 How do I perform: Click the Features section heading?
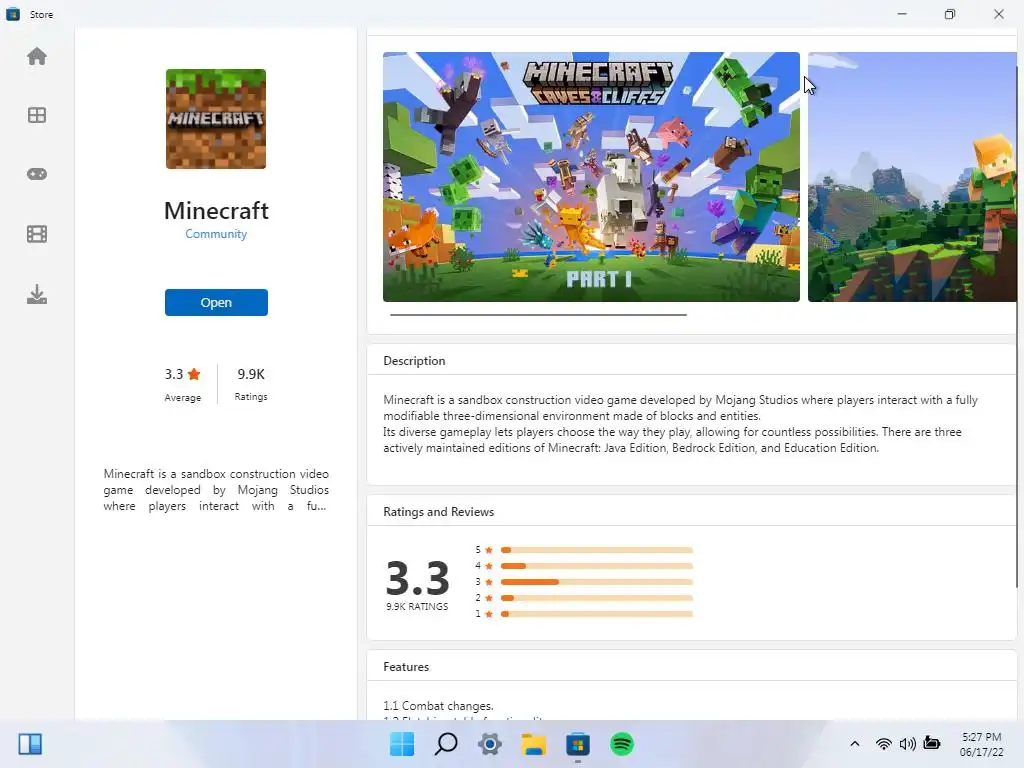(406, 667)
